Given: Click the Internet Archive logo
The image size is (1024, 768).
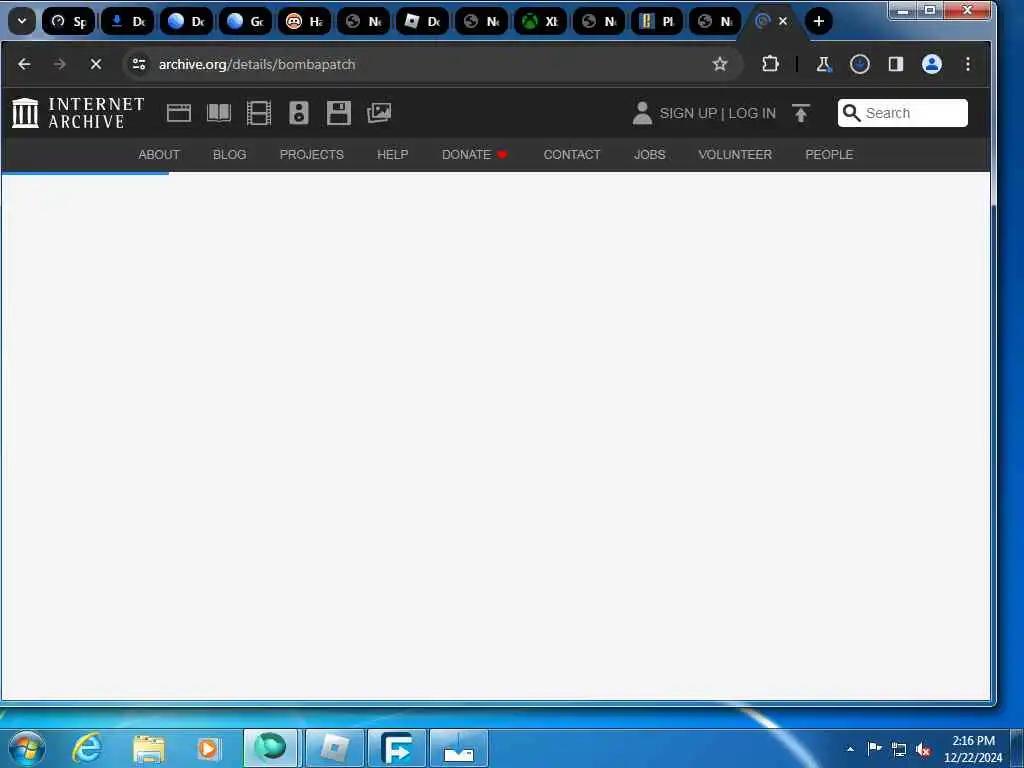Looking at the screenshot, I should point(78,113).
